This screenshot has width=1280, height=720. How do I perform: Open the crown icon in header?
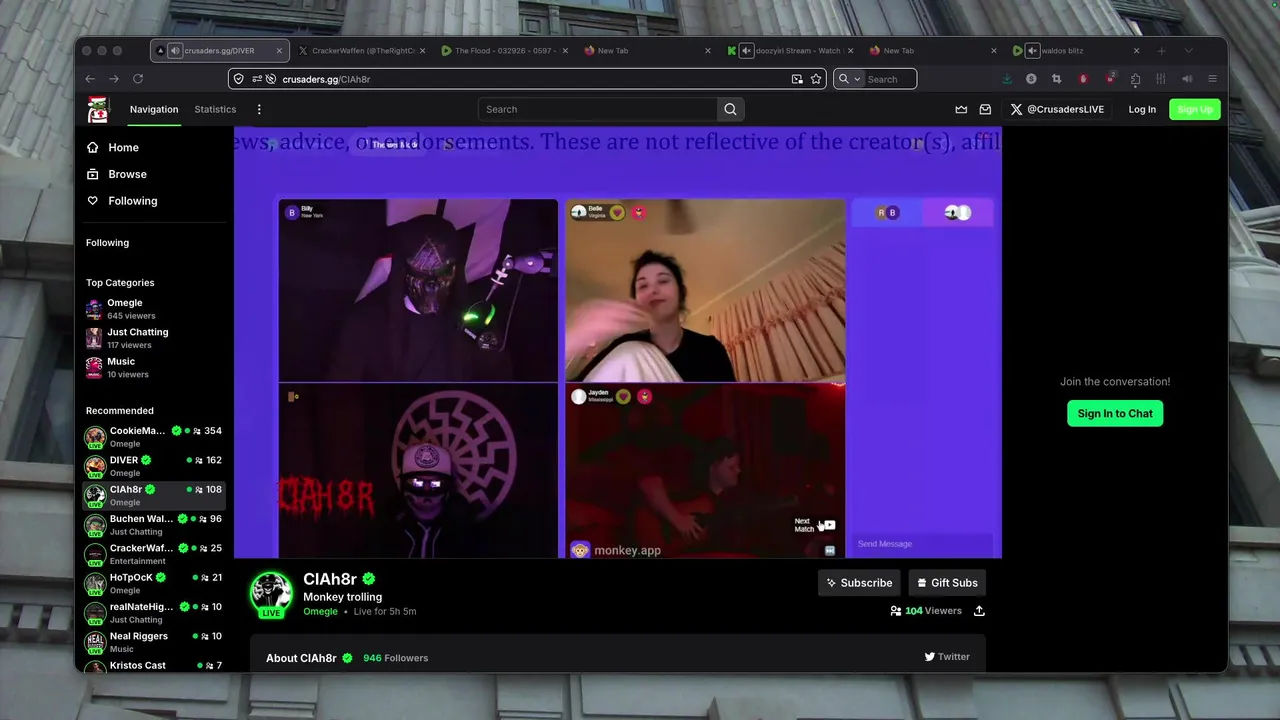(x=961, y=109)
